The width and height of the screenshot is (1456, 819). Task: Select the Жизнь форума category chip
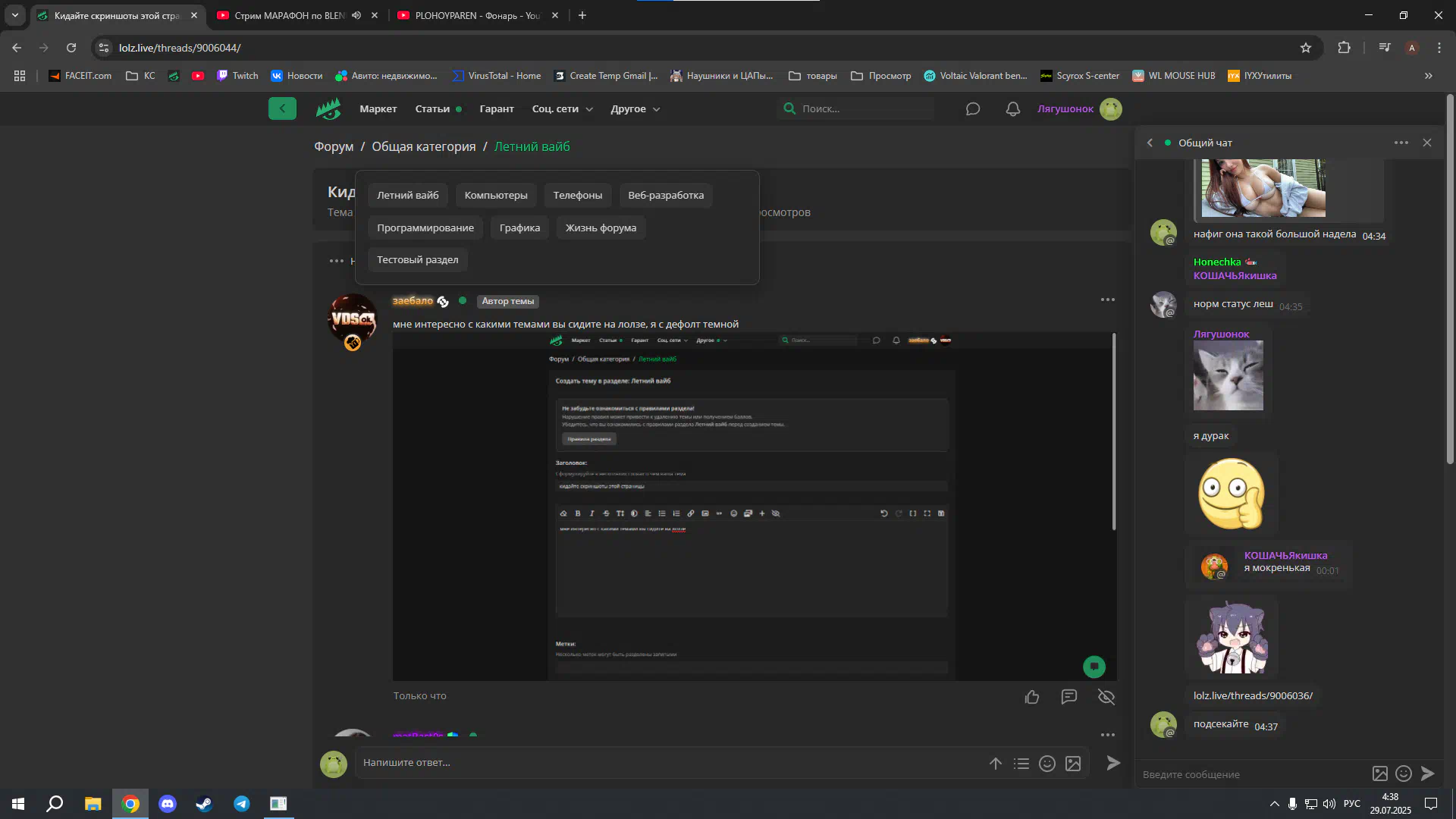click(601, 228)
